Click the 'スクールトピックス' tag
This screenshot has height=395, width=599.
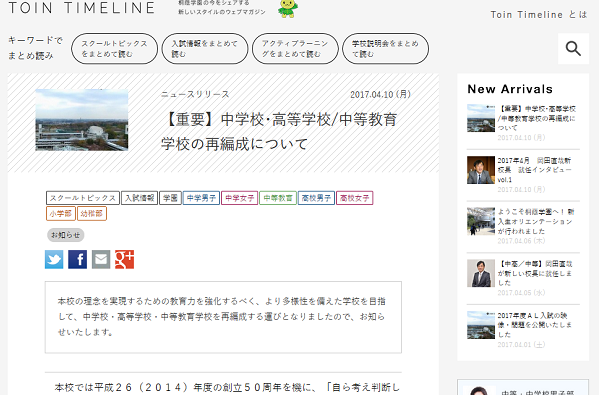(83, 198)
